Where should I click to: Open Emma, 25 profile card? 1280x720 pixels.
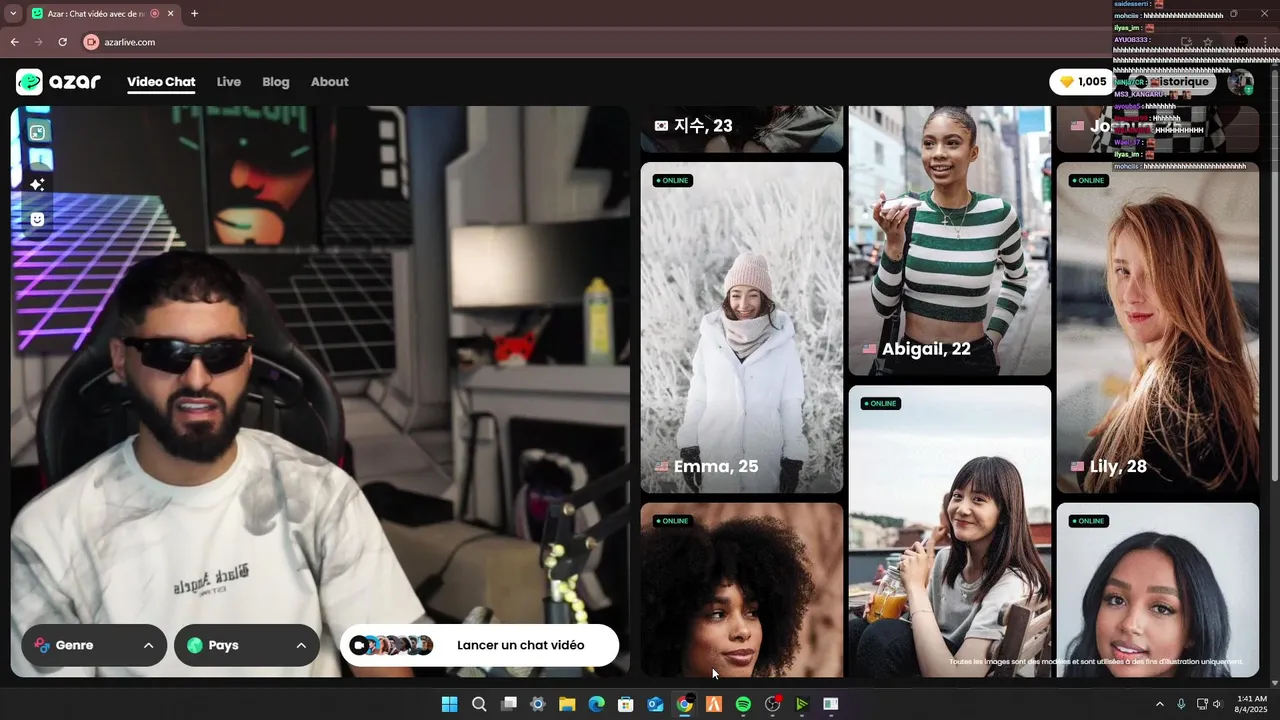pos(742,327)
